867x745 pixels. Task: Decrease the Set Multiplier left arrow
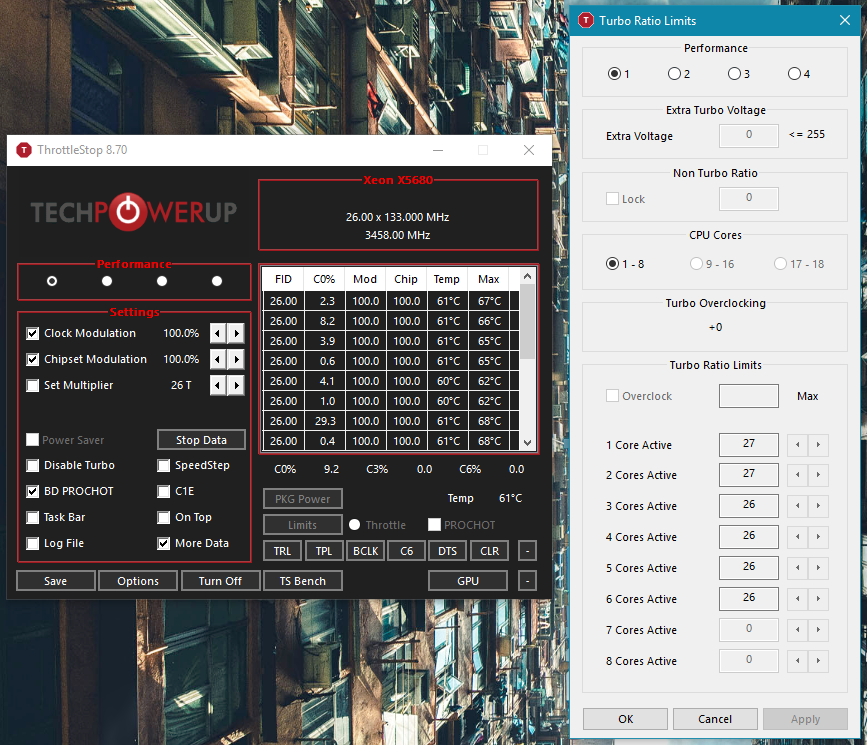(217, 385)
